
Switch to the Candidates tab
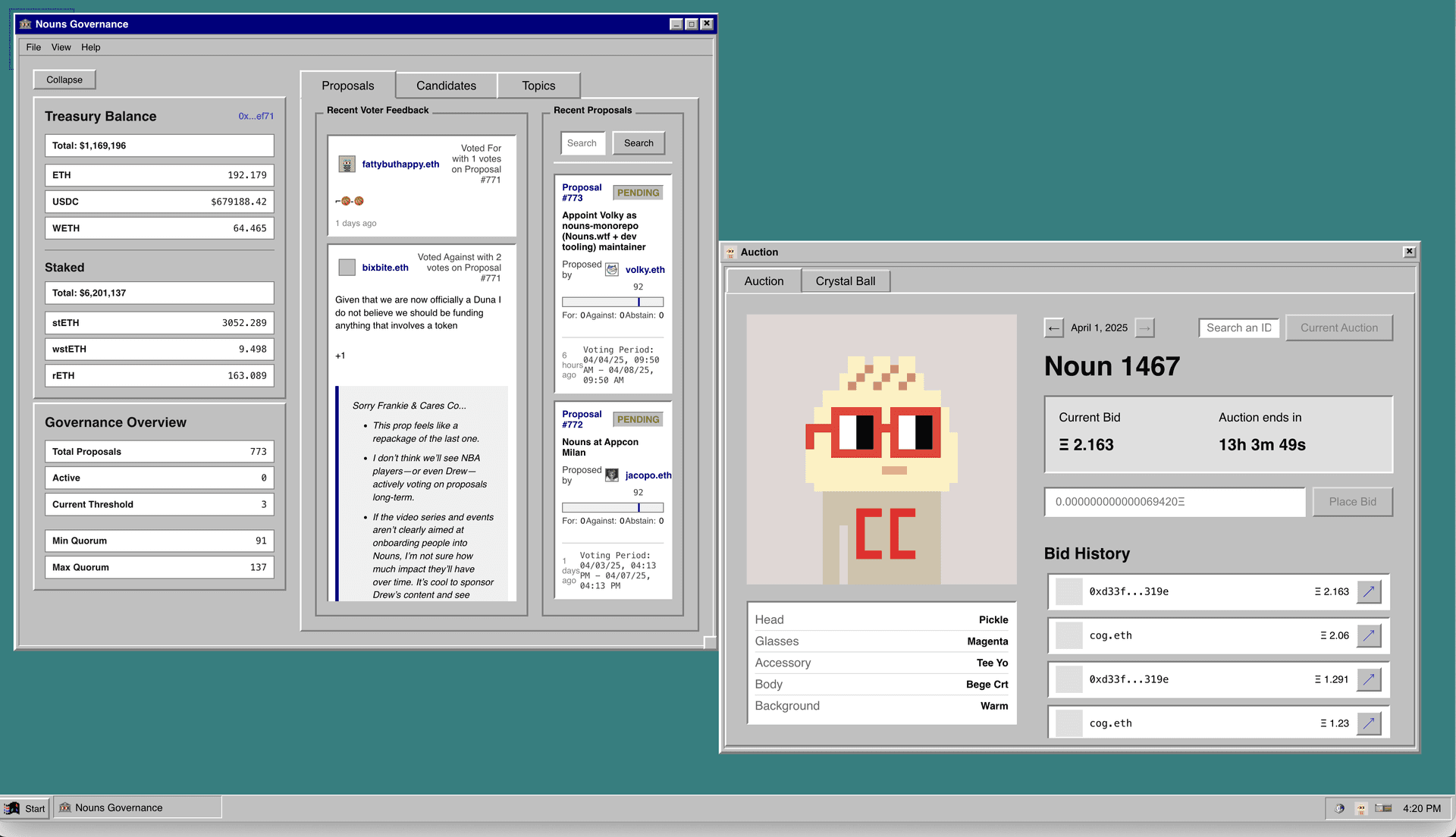tap(446, 86)
